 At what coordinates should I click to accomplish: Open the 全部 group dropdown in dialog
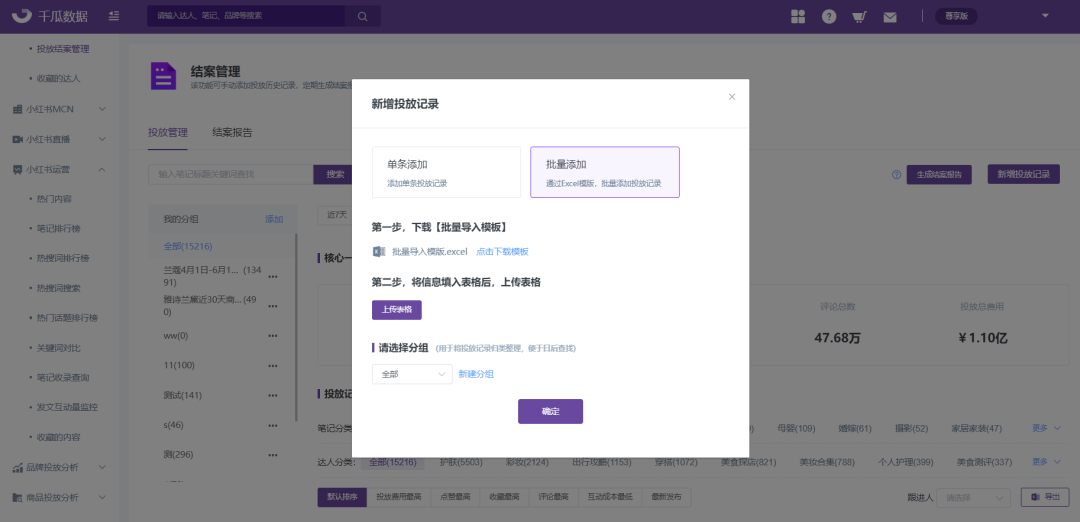click(412, 374)
